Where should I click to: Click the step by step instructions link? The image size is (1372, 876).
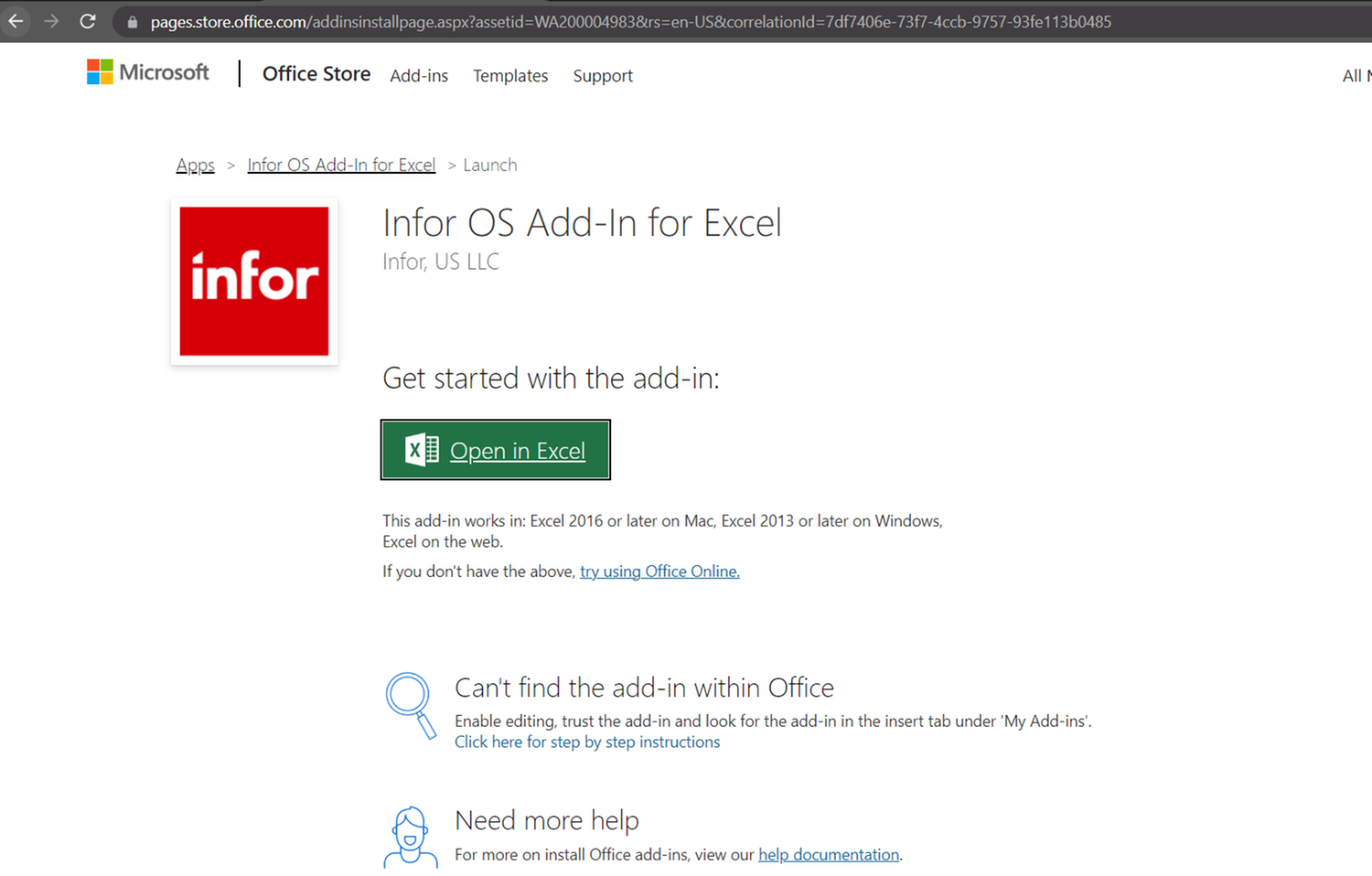click(587, 742)
